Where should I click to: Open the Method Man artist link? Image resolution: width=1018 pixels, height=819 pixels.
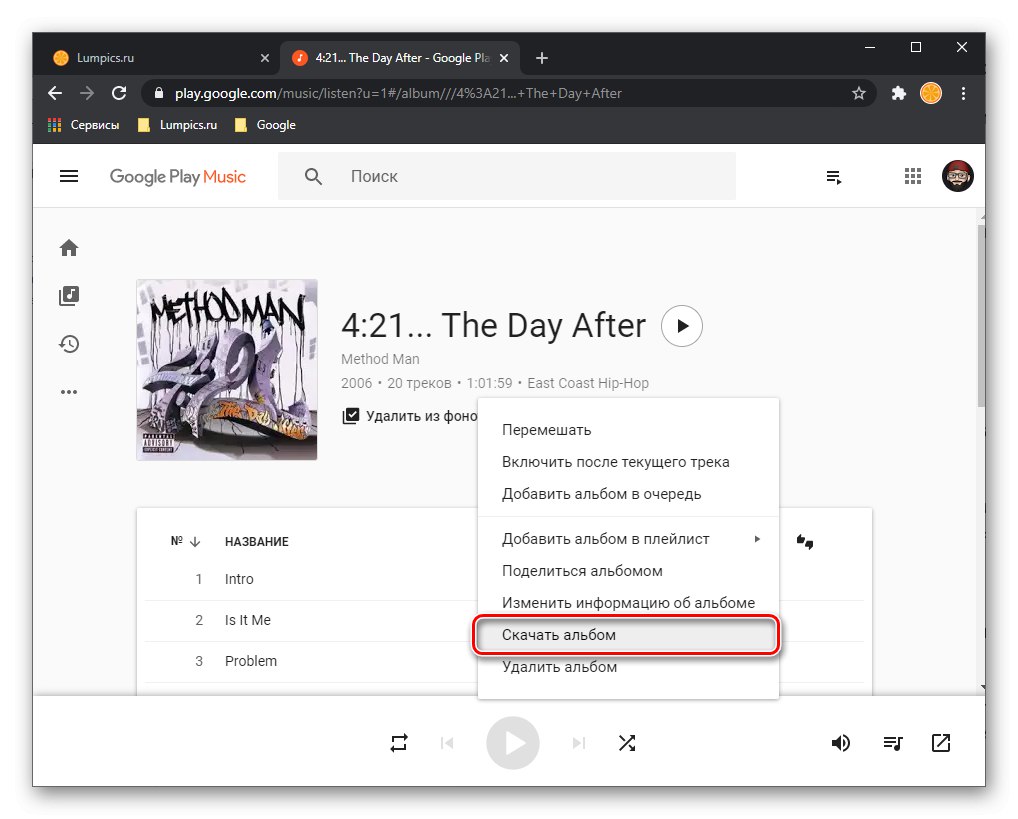tap(380, 359)
